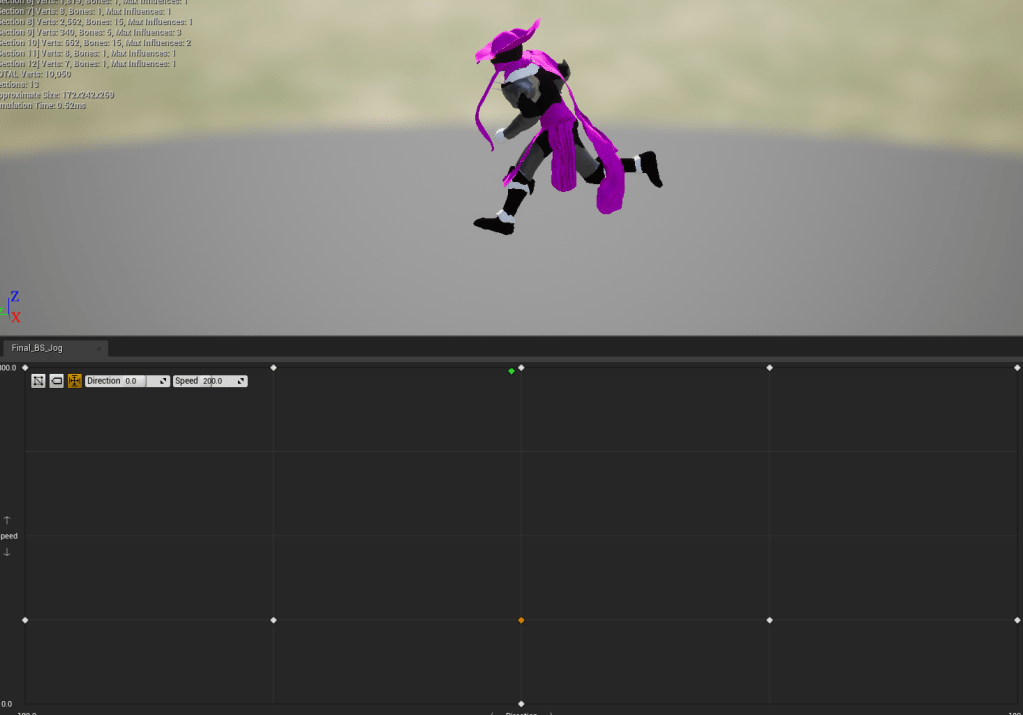Select the green preview point marker
1023x715 pixels.
(x=511, y=371)
